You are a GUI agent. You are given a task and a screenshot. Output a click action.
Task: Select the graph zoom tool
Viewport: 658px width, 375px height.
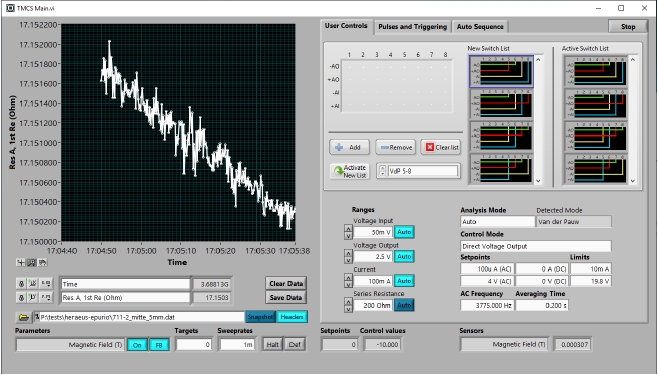(31, 263)
